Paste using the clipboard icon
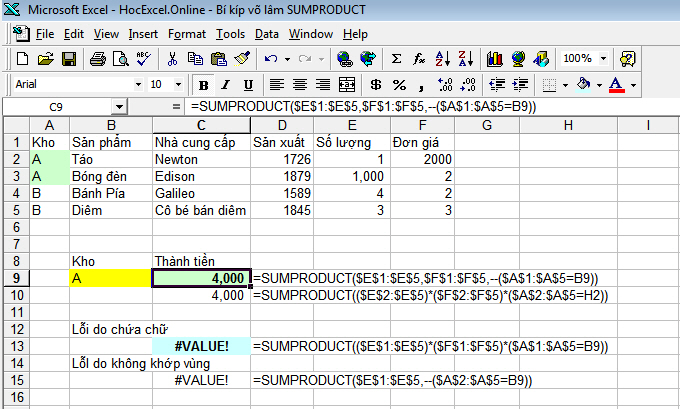 pyautogui.click(x=219, y=59)
